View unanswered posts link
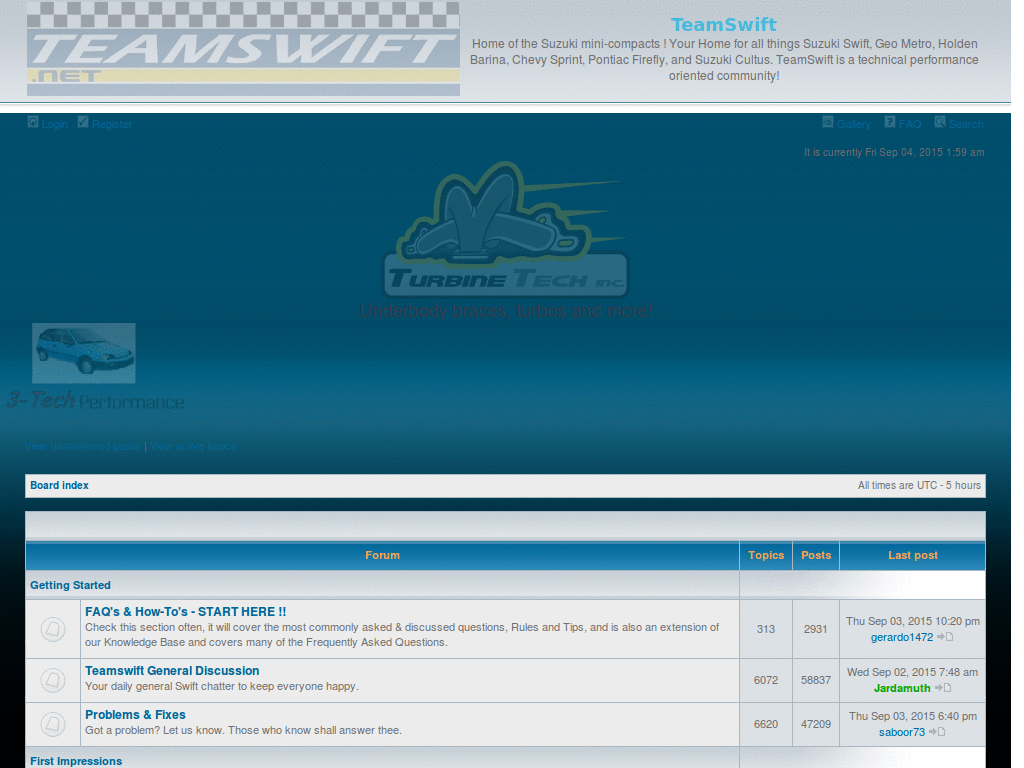 tap(83, 447)
